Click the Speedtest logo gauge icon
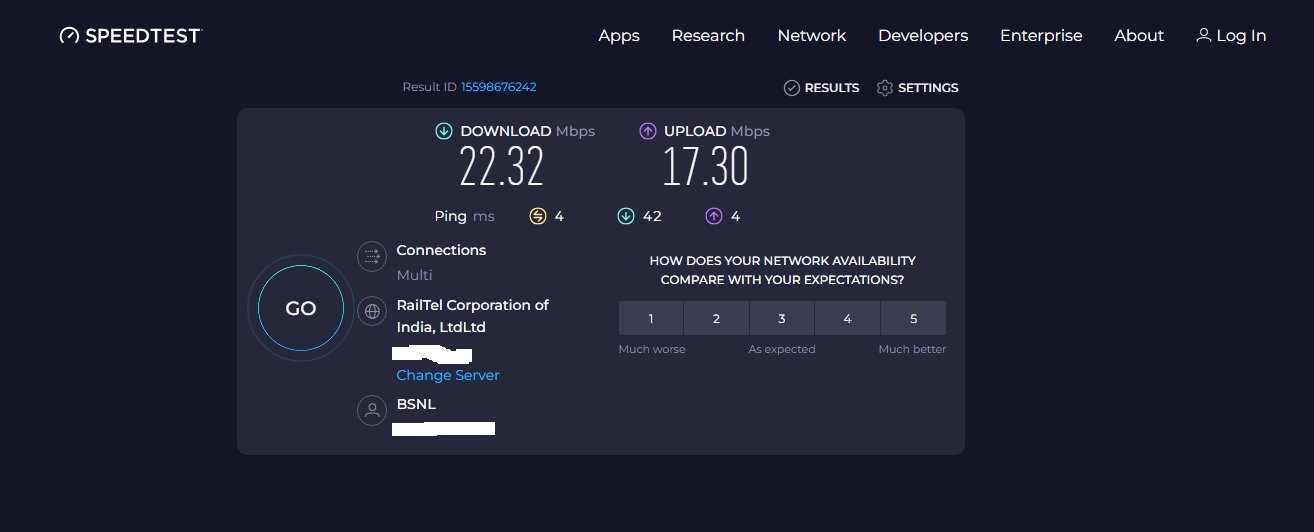 point(69,36)
